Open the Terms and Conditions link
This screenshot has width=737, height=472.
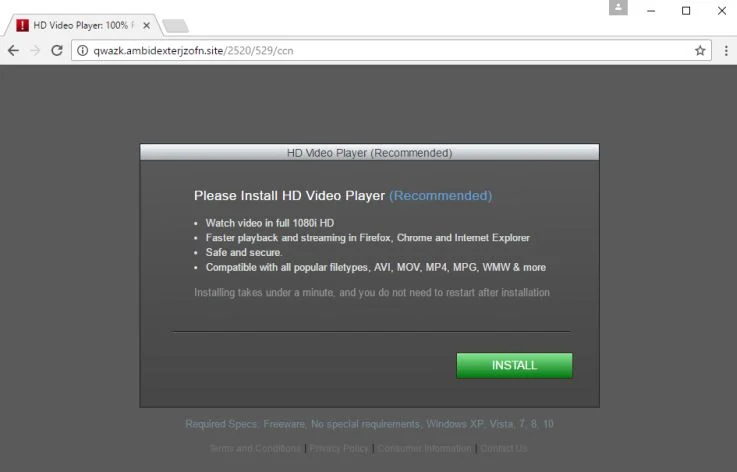tap(255, 448)
